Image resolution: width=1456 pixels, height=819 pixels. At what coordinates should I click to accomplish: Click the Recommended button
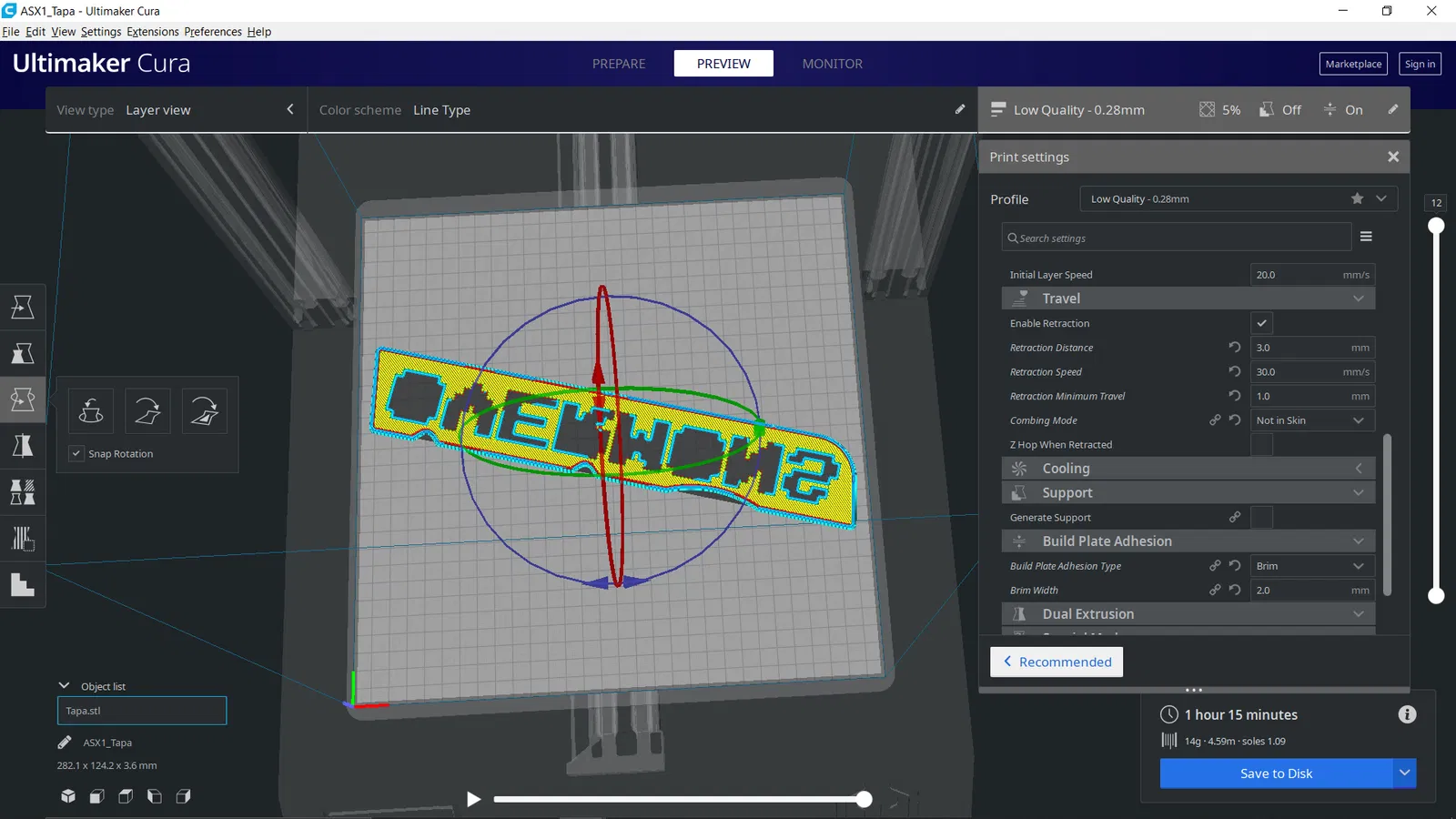(x=1057, y=662)
